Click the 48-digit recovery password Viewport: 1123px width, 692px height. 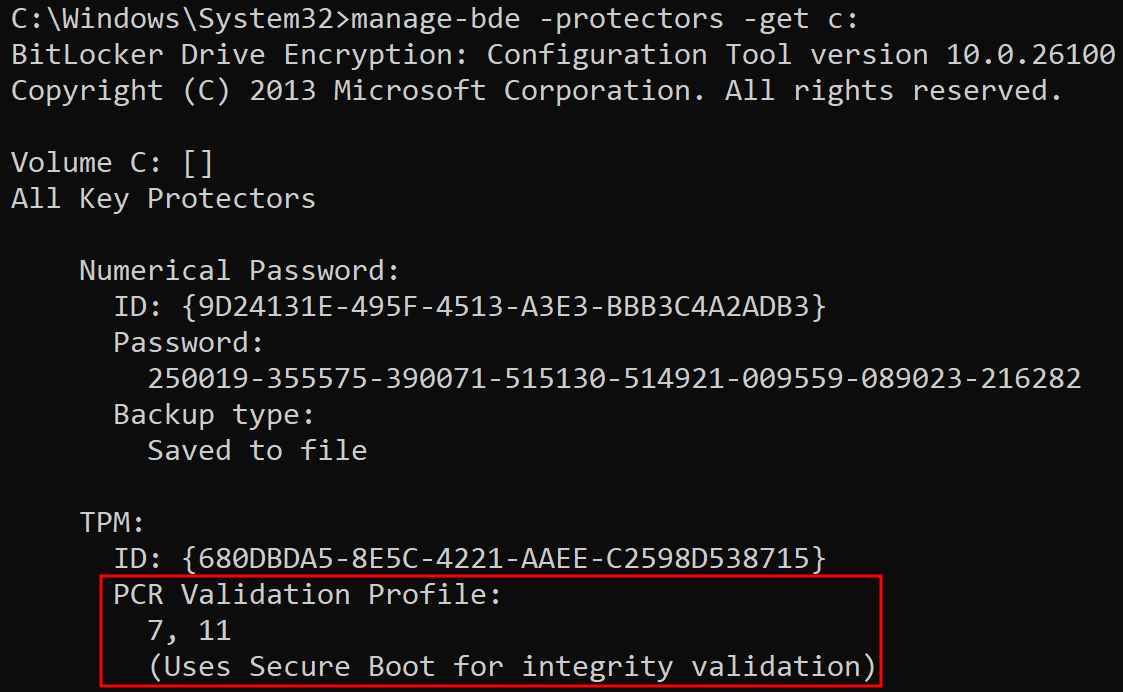click(x=614, y=378)
